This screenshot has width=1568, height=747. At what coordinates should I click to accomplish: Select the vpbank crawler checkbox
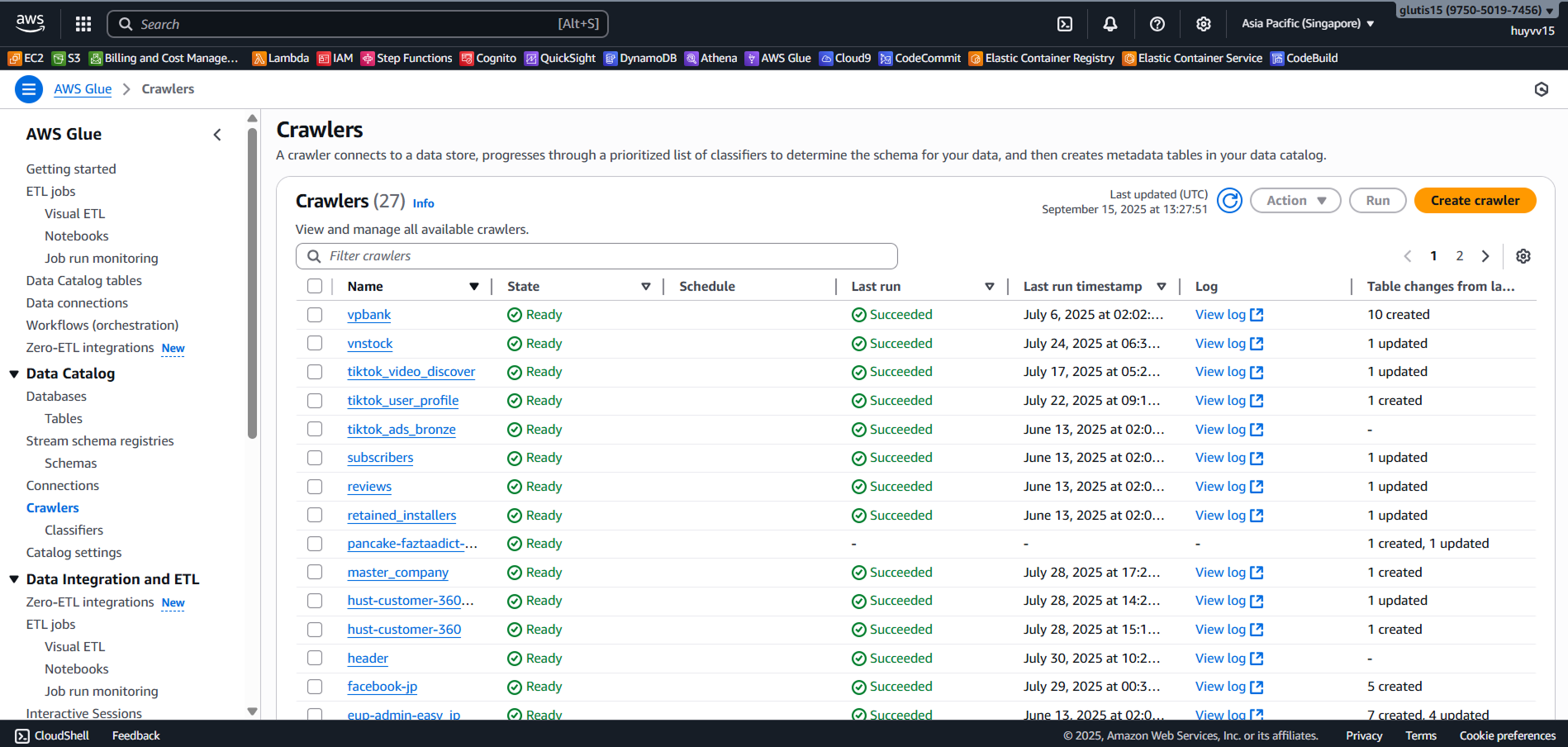point(315,315)
